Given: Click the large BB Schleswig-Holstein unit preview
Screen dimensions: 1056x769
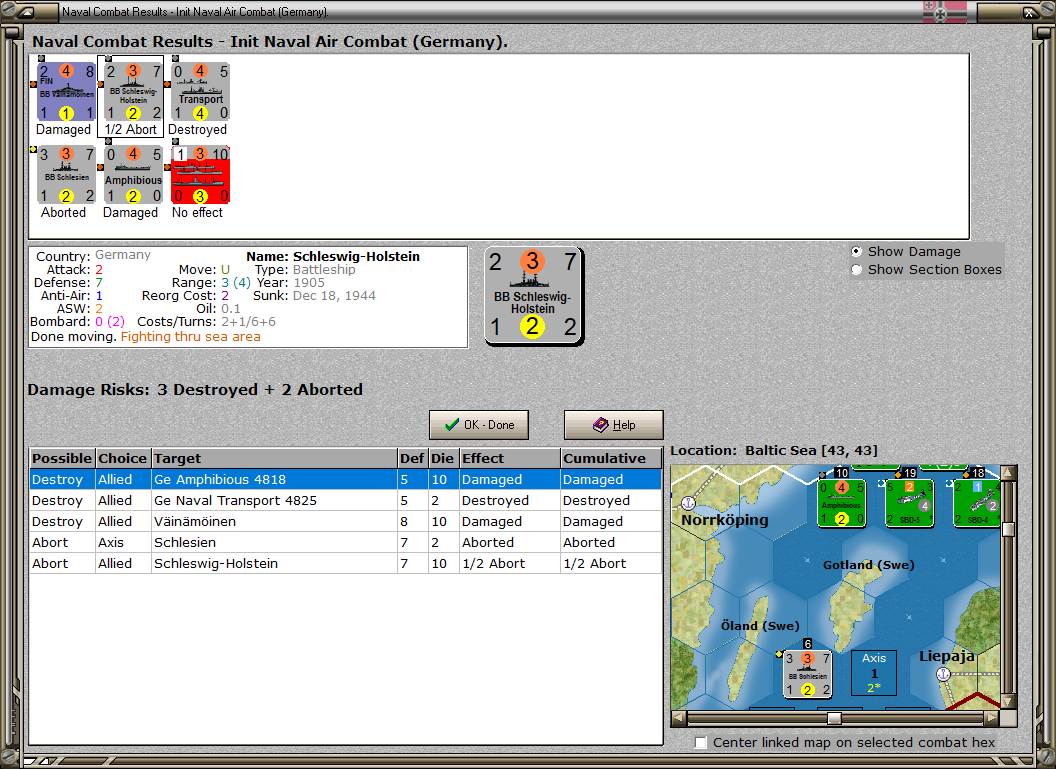Looking at the screenshot, I should coord(533,296).
